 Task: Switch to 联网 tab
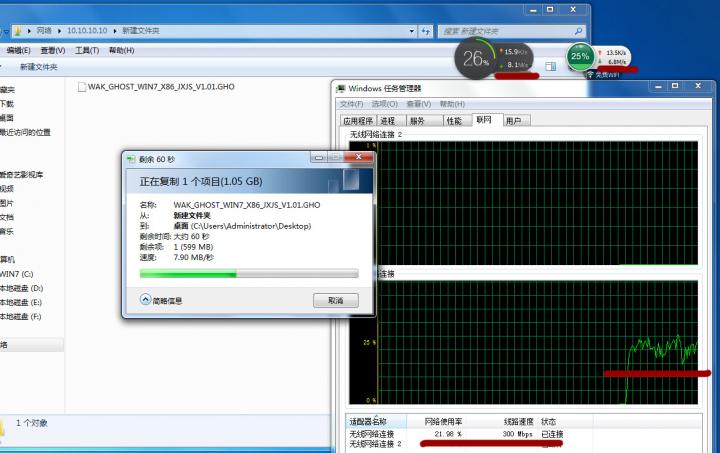[x=487, y=120]
